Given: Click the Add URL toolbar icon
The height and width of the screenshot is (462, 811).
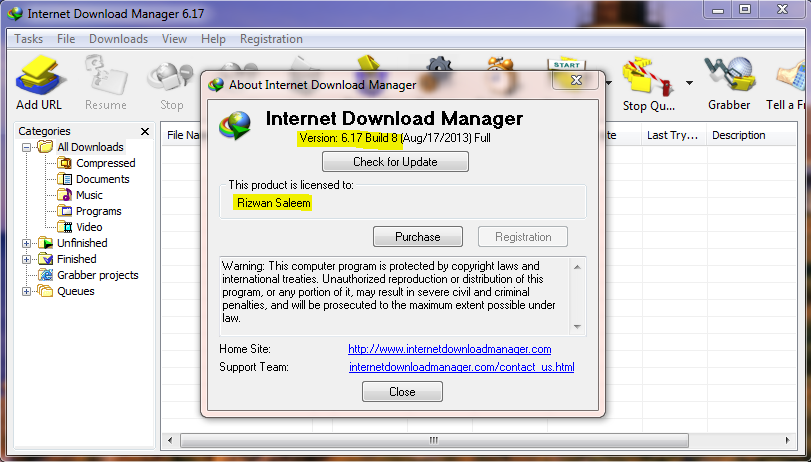Looking at the screenshot, I should click(39, 83).
